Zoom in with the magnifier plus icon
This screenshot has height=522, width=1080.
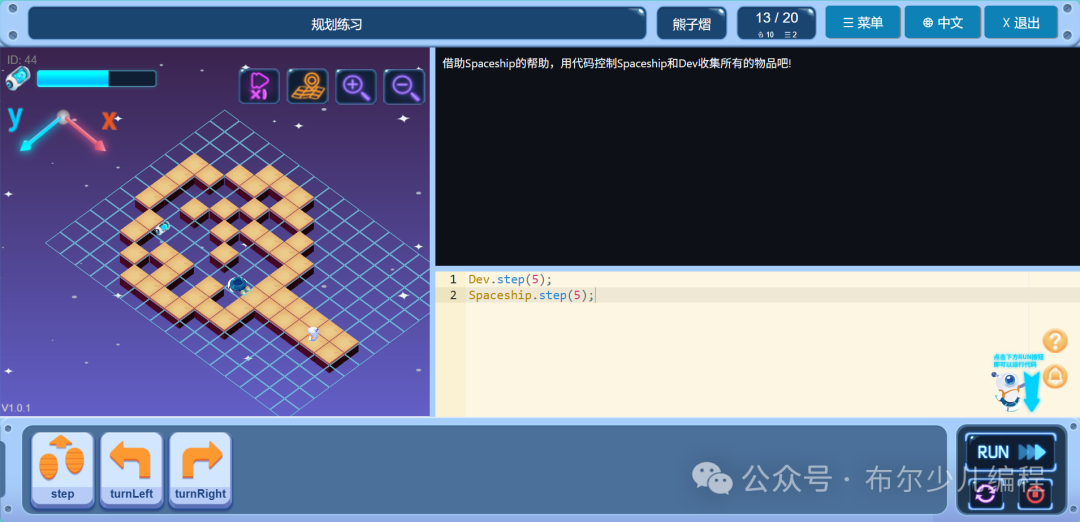click(355, 86)
